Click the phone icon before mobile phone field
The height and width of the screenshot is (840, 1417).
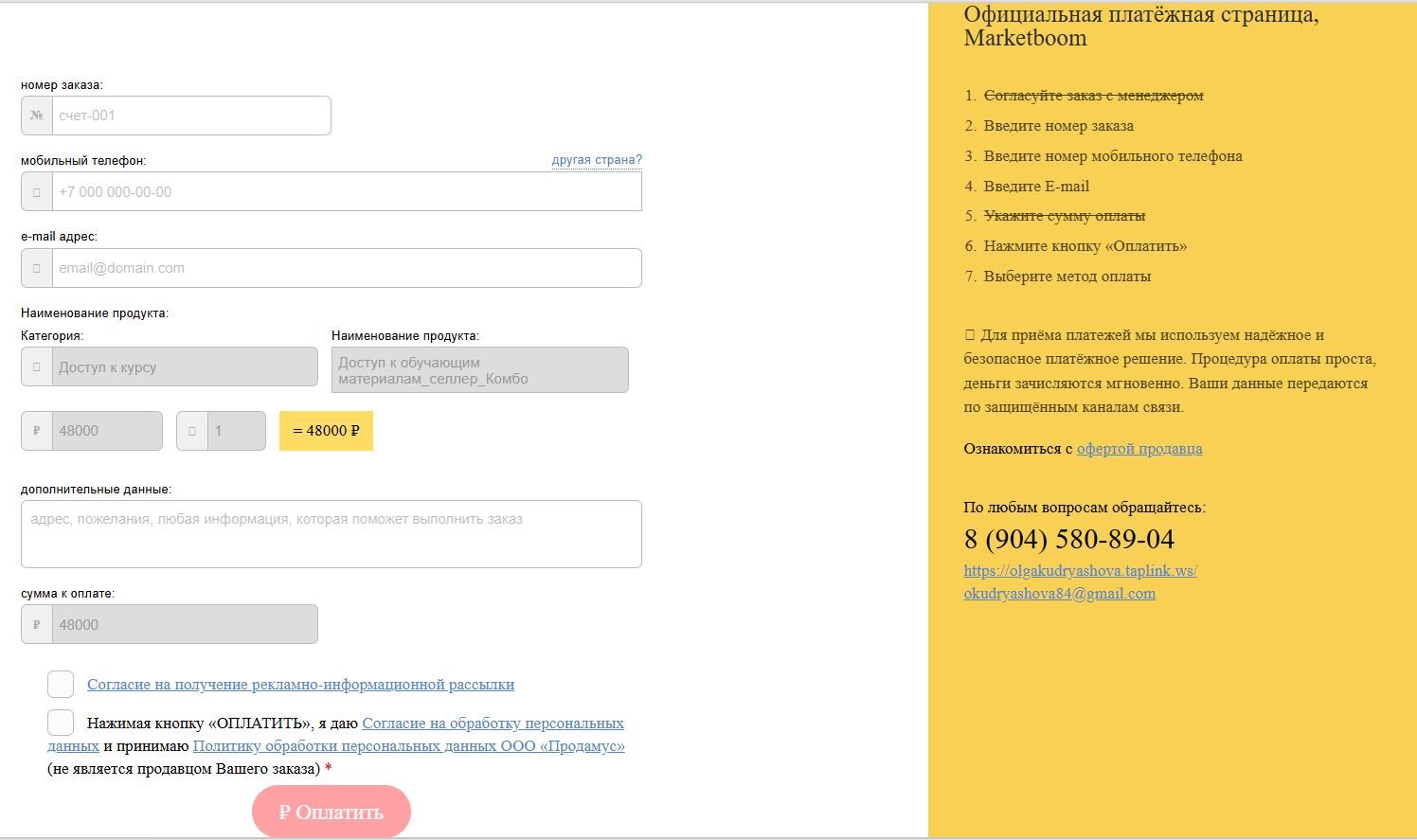(x=37, y=192)
